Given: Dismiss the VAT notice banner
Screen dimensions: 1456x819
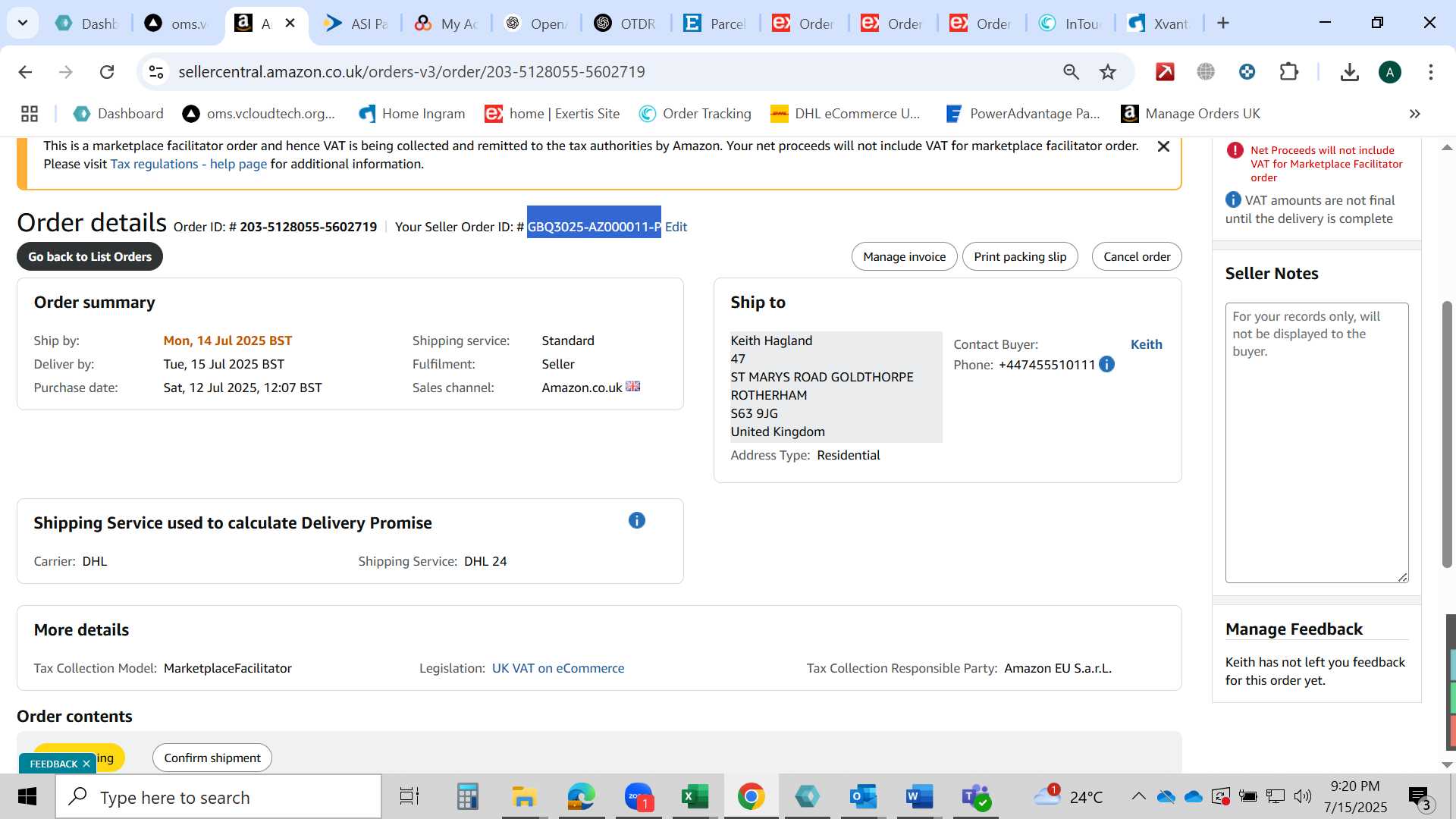Looking at the screenshot, I should (x=1163, y=146).
